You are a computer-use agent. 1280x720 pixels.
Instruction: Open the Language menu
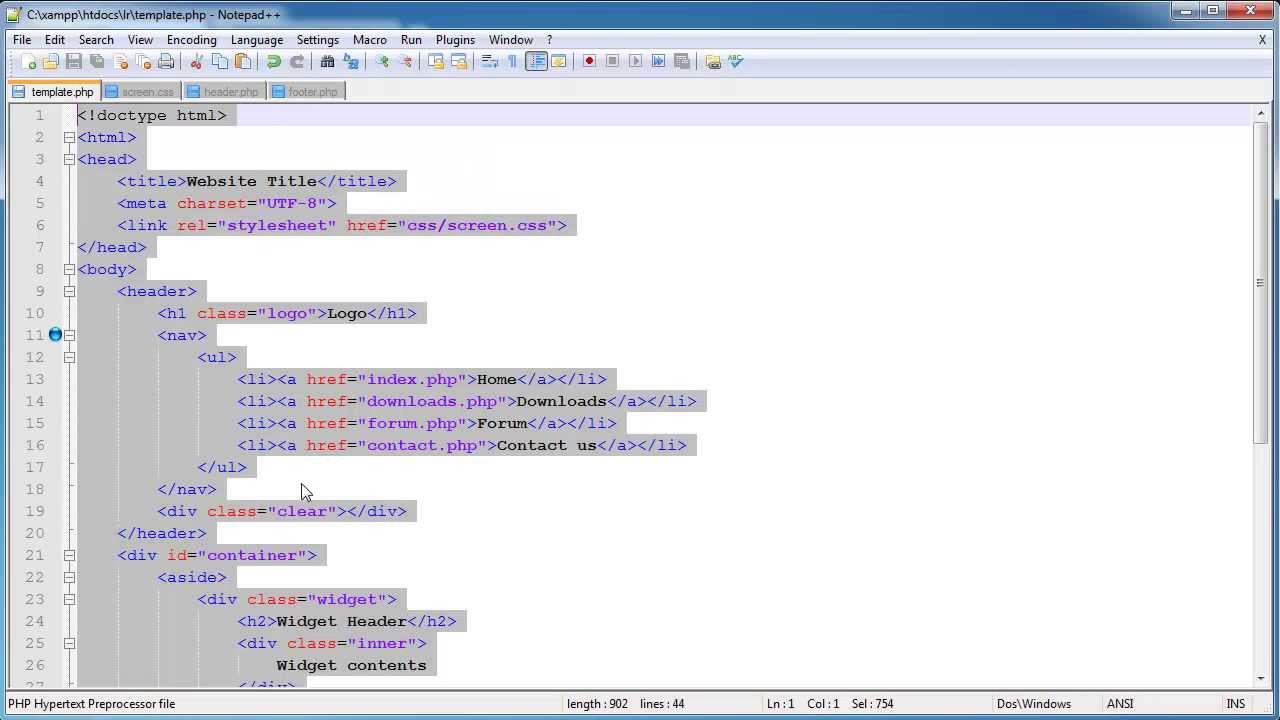click(x=257, y=40)
